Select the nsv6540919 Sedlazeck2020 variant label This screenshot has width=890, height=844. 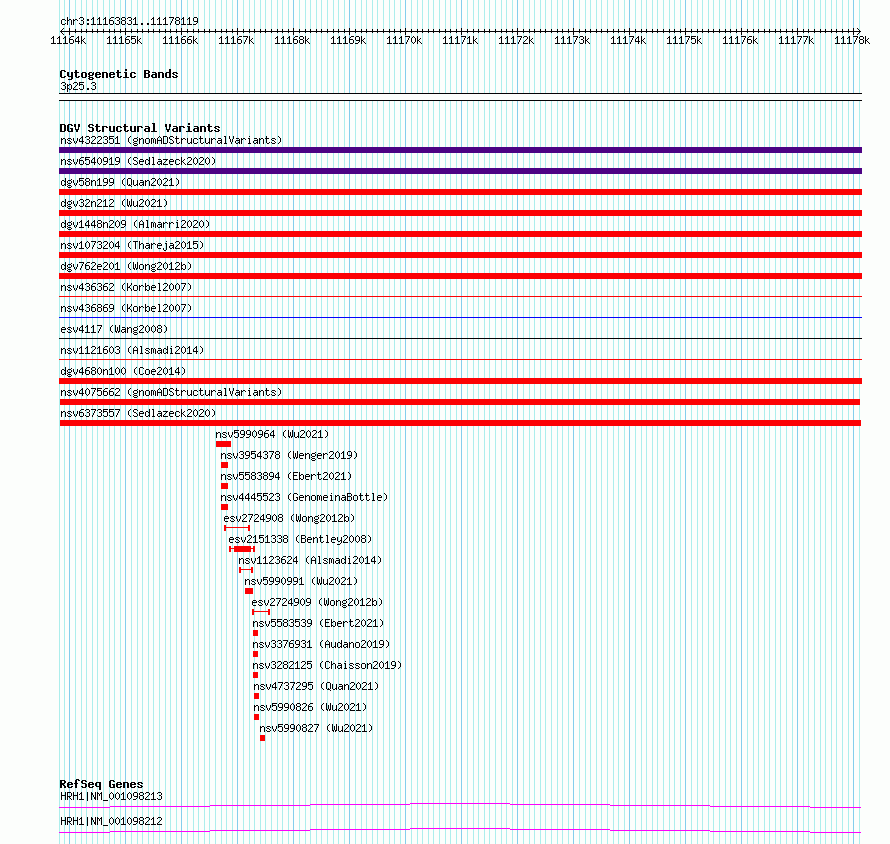tap(138, 161)
